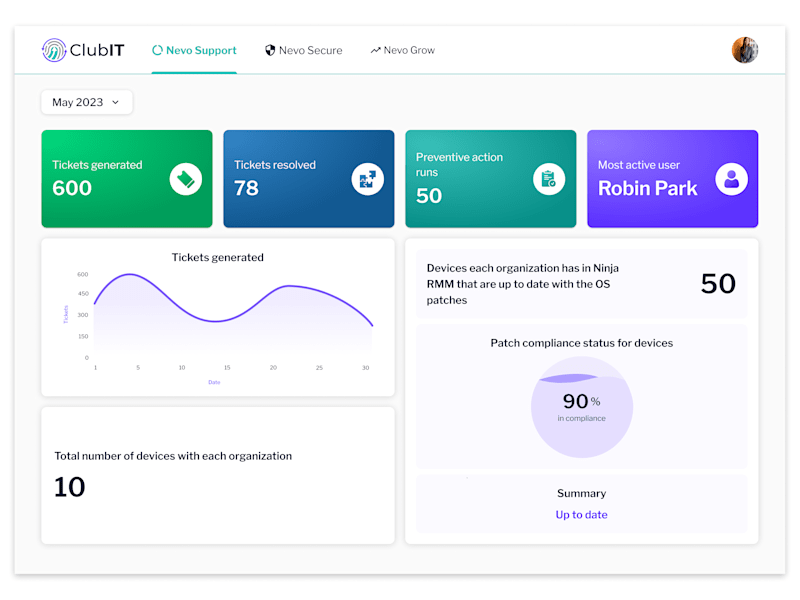
Task: Open the May 2023 month dropdown
Action: 87,102
